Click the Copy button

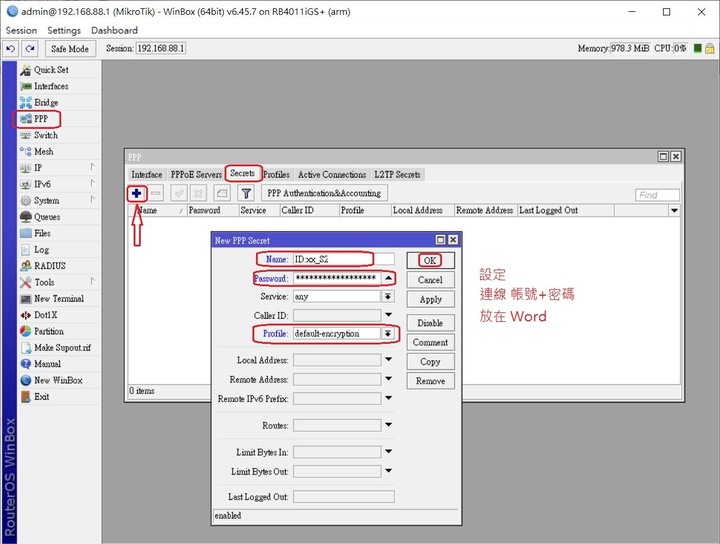(430, 362)
